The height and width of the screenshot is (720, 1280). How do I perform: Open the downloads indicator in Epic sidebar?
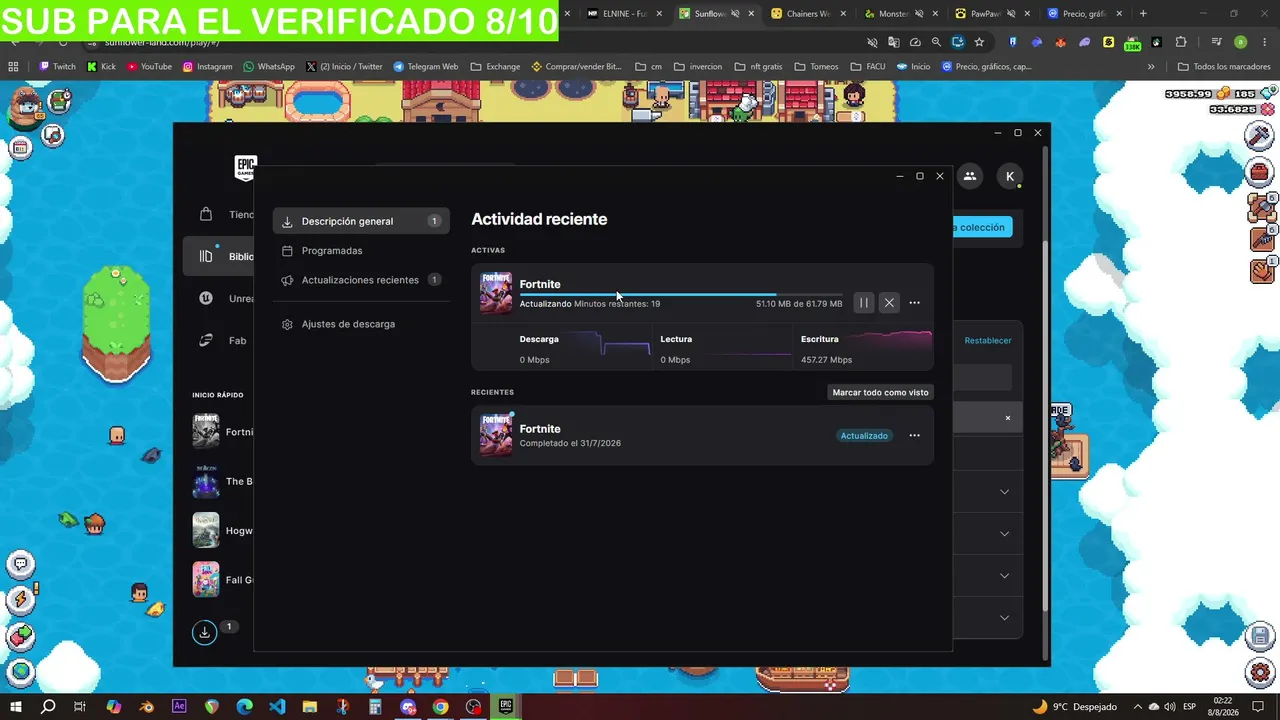click(204, 632)
